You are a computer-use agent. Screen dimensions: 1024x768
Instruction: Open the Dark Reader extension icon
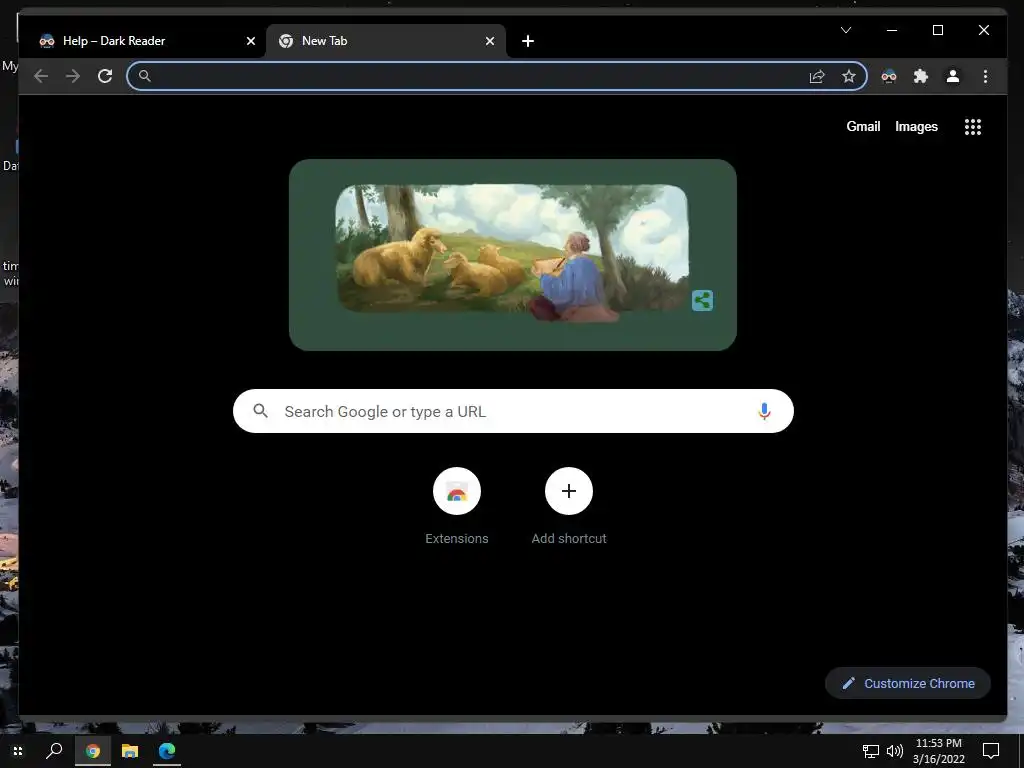pos(889,76)
